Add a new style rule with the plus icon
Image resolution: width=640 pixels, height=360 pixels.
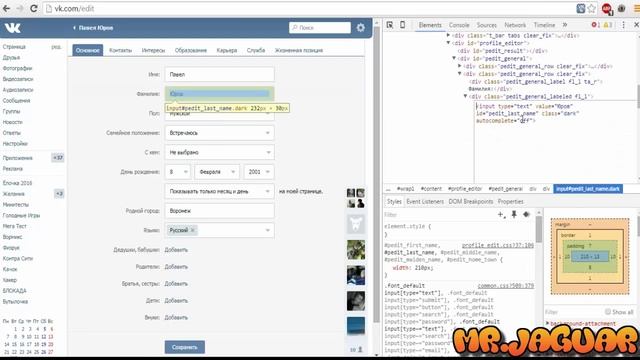[501, 214]
